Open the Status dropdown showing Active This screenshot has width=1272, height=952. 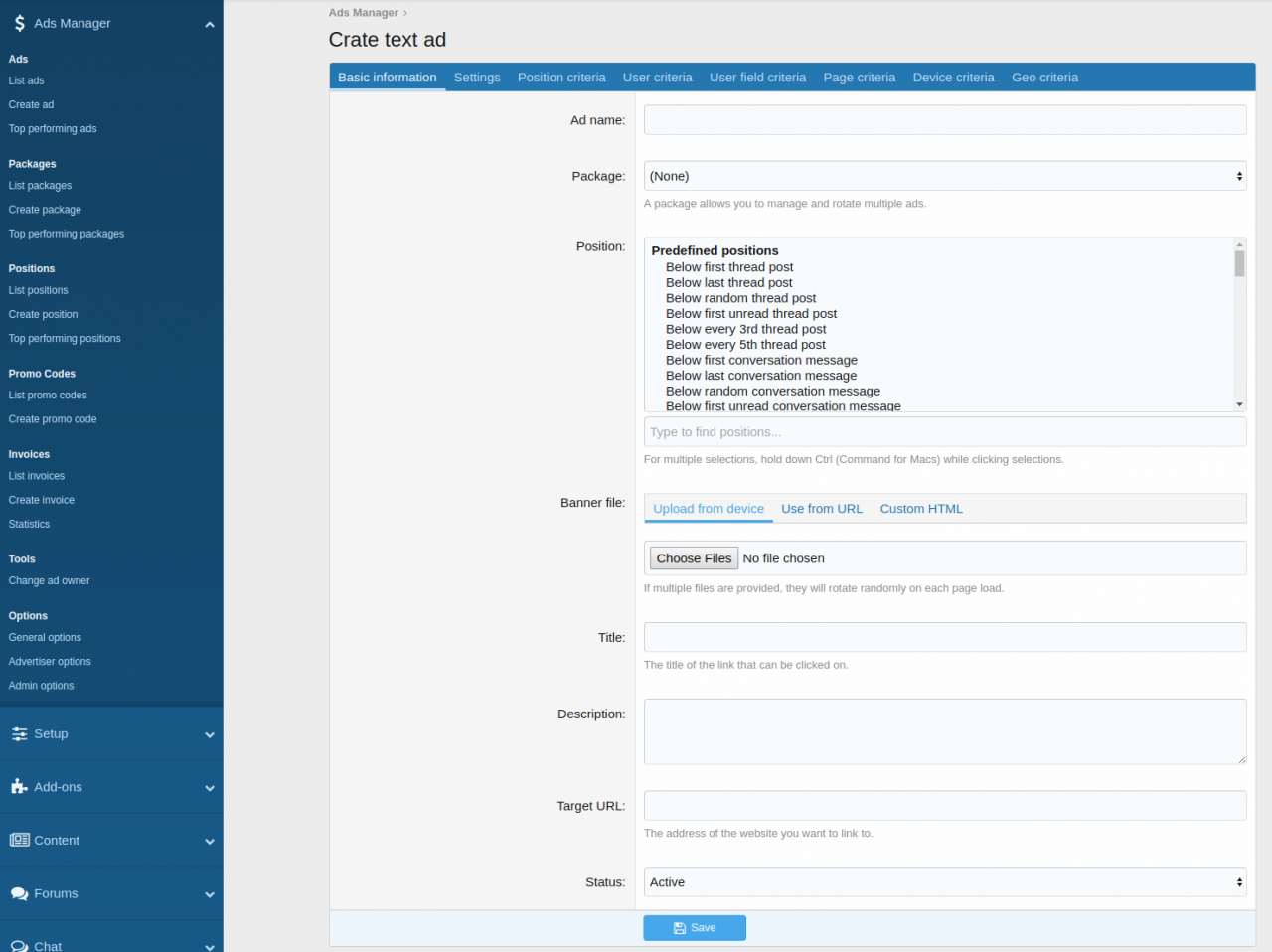(x=944, y=882)
